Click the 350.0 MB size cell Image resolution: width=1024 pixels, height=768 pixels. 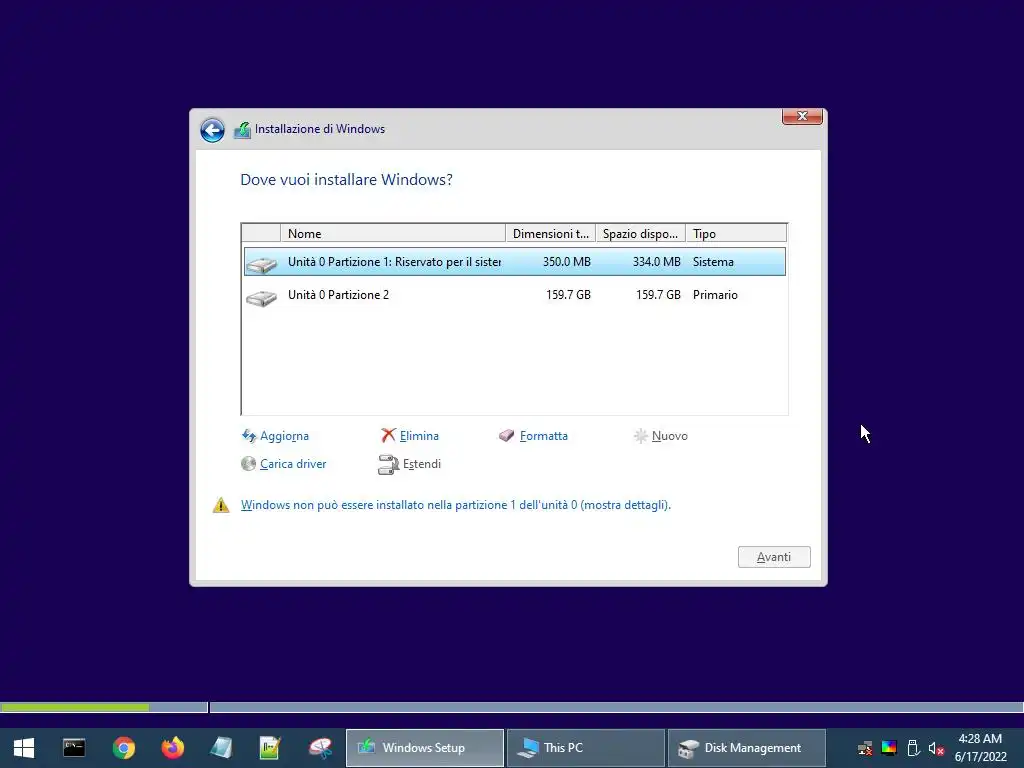[566, 262]
